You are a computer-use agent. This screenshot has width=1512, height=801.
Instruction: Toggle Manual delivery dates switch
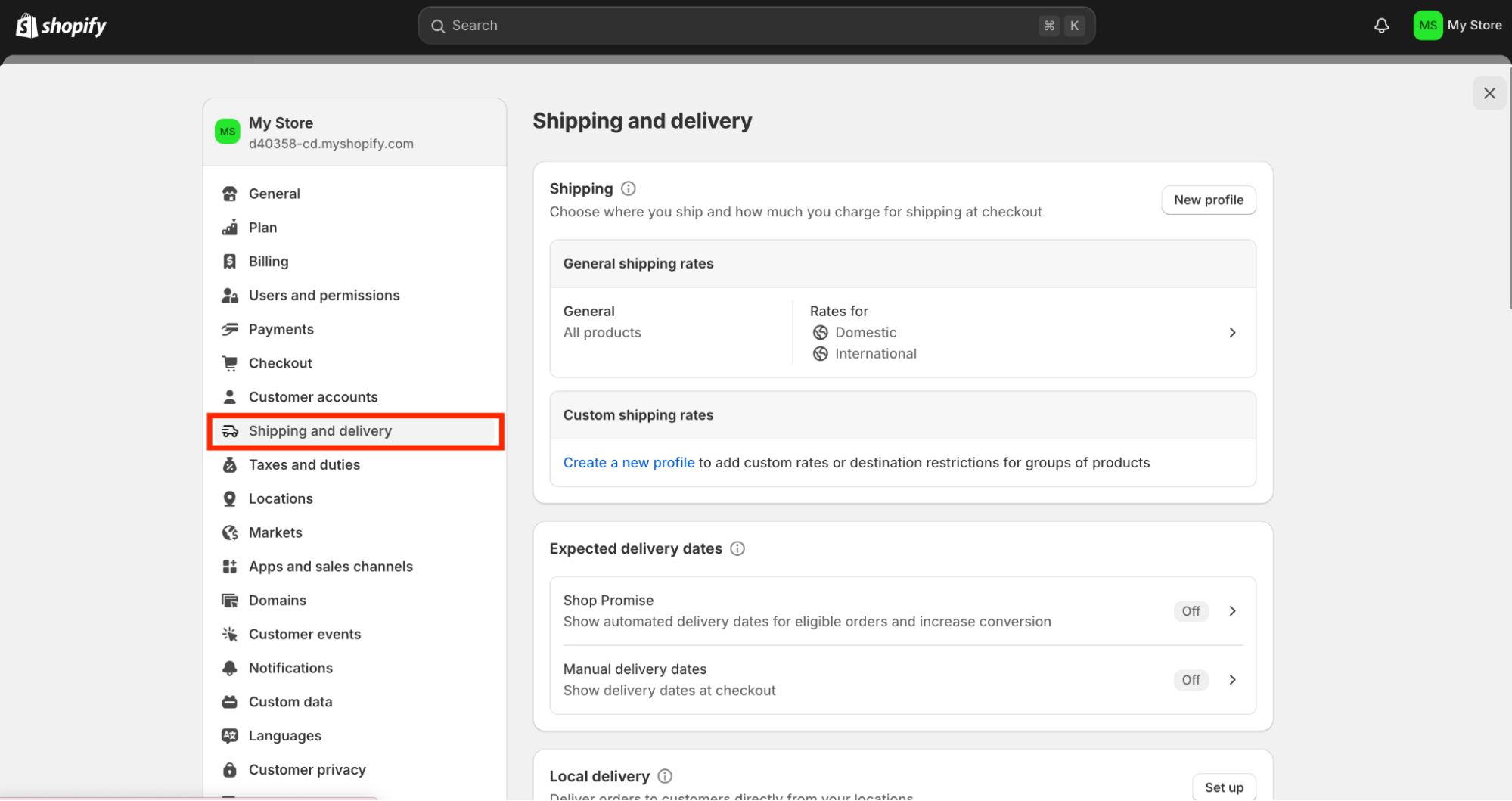[x=1191, y=679]
